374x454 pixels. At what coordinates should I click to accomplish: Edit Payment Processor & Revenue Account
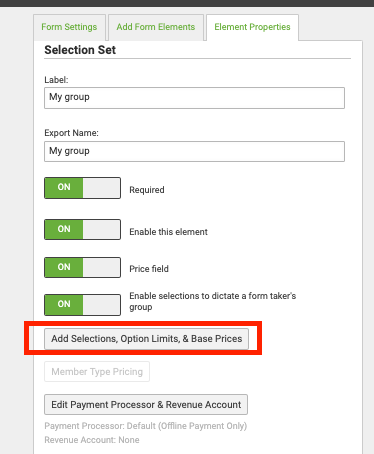(146, 405)
